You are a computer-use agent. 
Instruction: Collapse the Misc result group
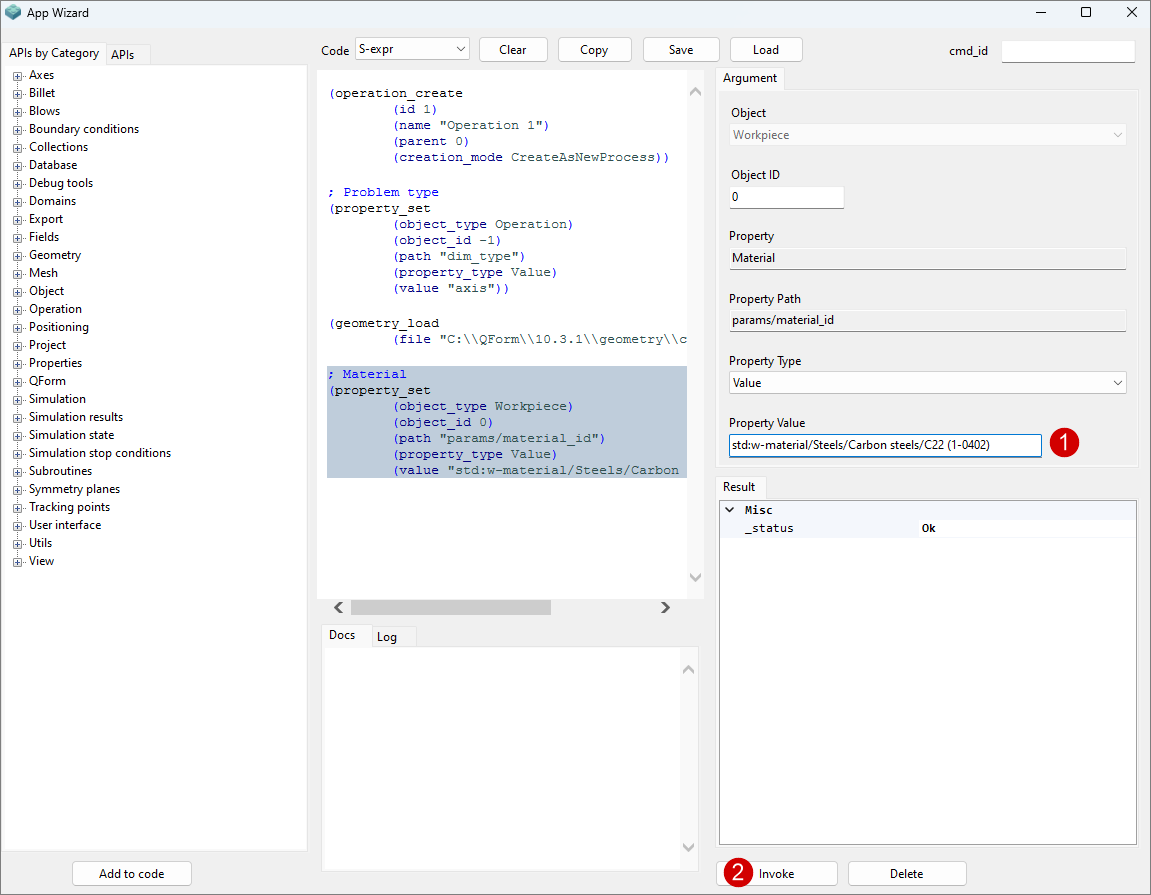point(730,510)
